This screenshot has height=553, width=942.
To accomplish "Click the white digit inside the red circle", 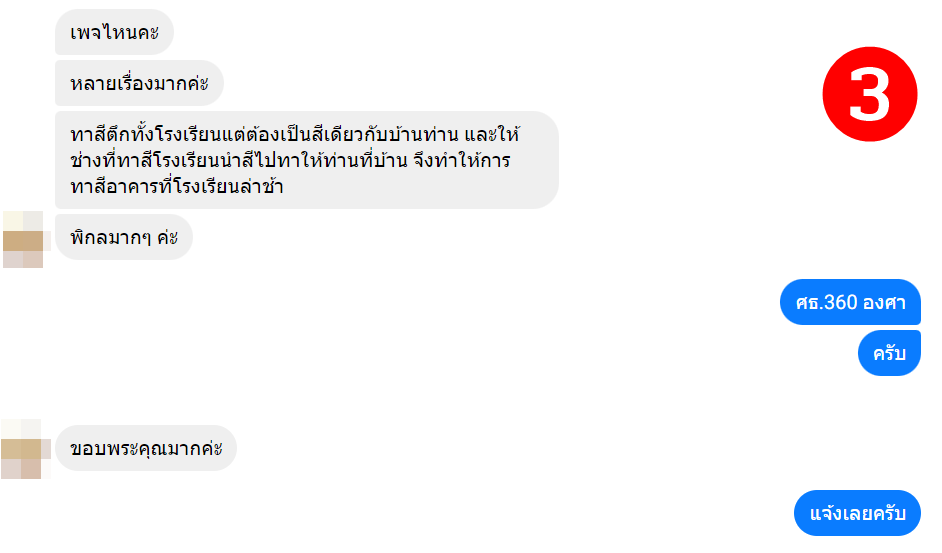I will click(870, 94).
